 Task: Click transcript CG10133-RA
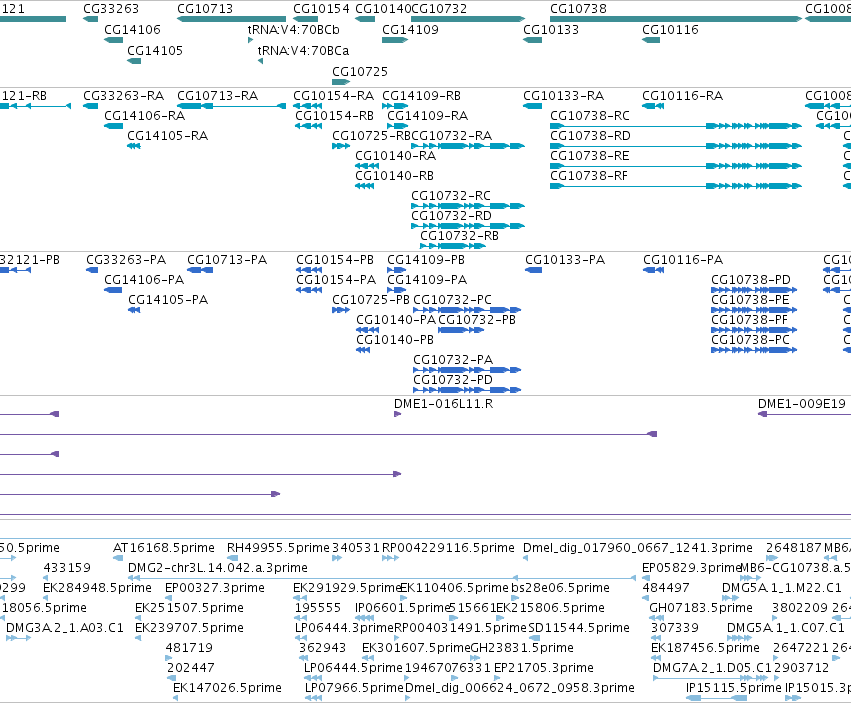click(x=563, y=96)
